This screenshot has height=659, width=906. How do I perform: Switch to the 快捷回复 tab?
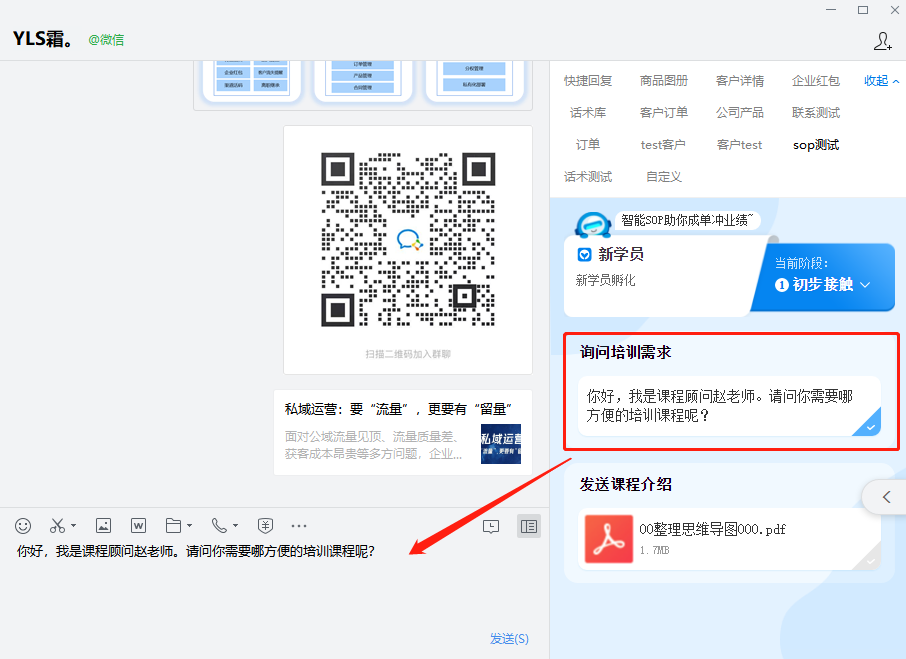[588, 81]
